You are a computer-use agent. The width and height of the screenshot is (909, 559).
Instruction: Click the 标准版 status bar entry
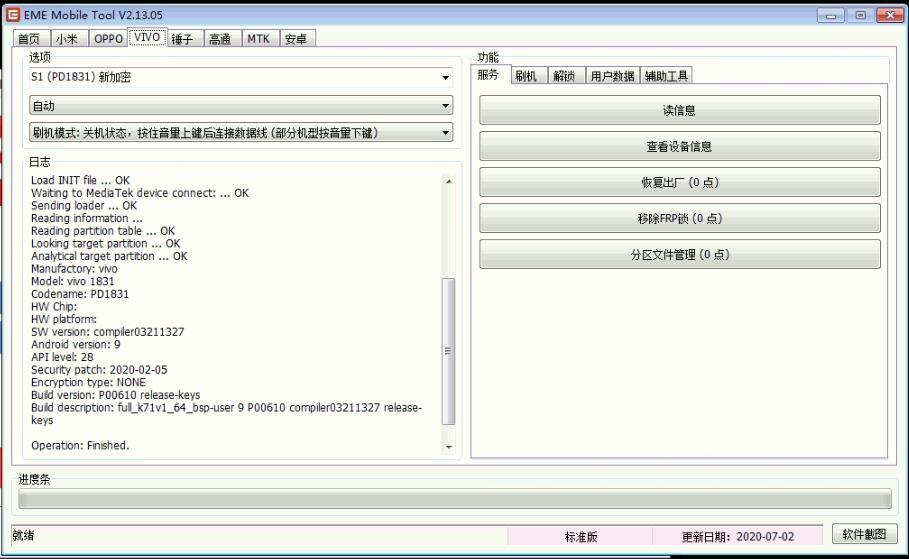click(x=581, y=537)
